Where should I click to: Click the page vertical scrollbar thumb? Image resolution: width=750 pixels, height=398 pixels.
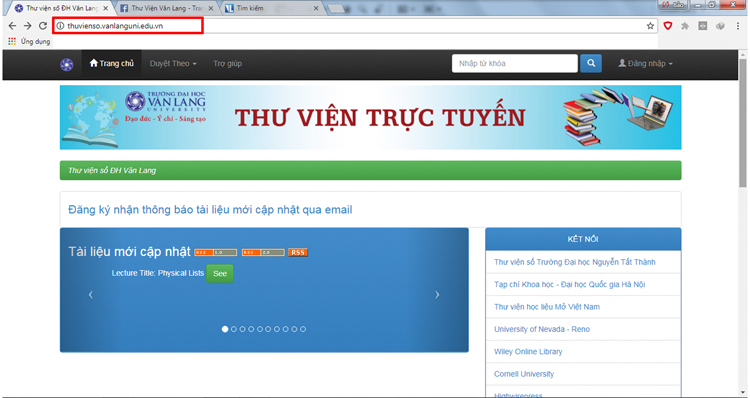click(x=742, y=124)
